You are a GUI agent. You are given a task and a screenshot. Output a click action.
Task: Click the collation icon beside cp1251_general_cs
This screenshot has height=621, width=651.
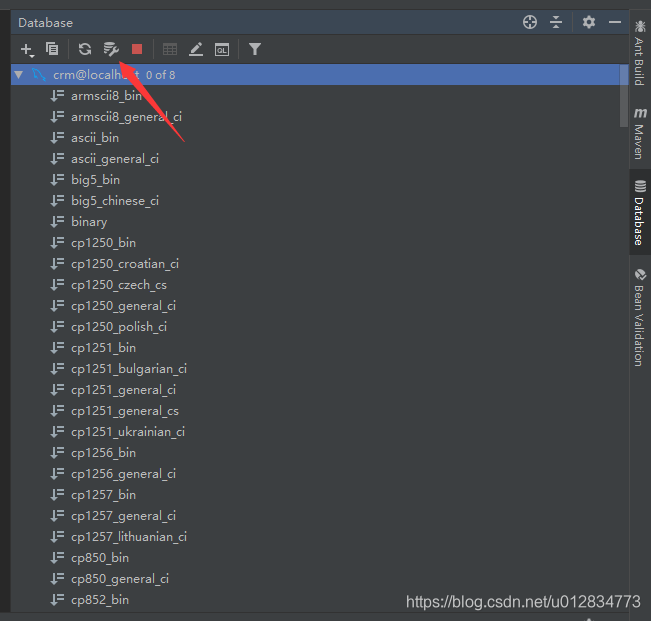(57, 411)
